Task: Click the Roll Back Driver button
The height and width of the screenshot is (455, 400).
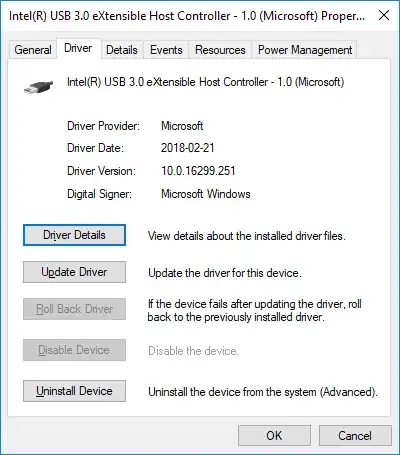Action: click(x=74, y=309)
